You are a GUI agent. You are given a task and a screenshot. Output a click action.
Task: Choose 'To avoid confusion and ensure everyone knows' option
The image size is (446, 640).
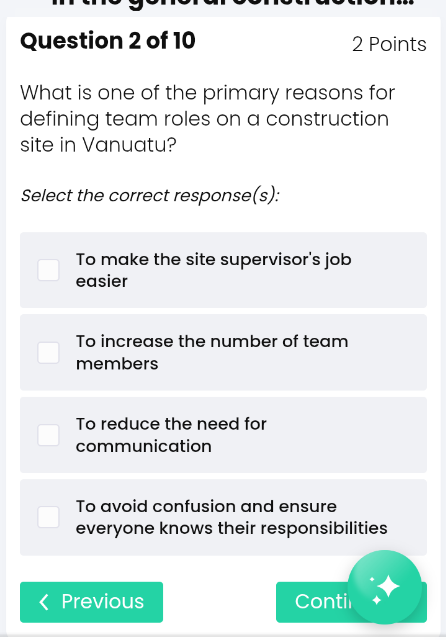pos(231,517)
